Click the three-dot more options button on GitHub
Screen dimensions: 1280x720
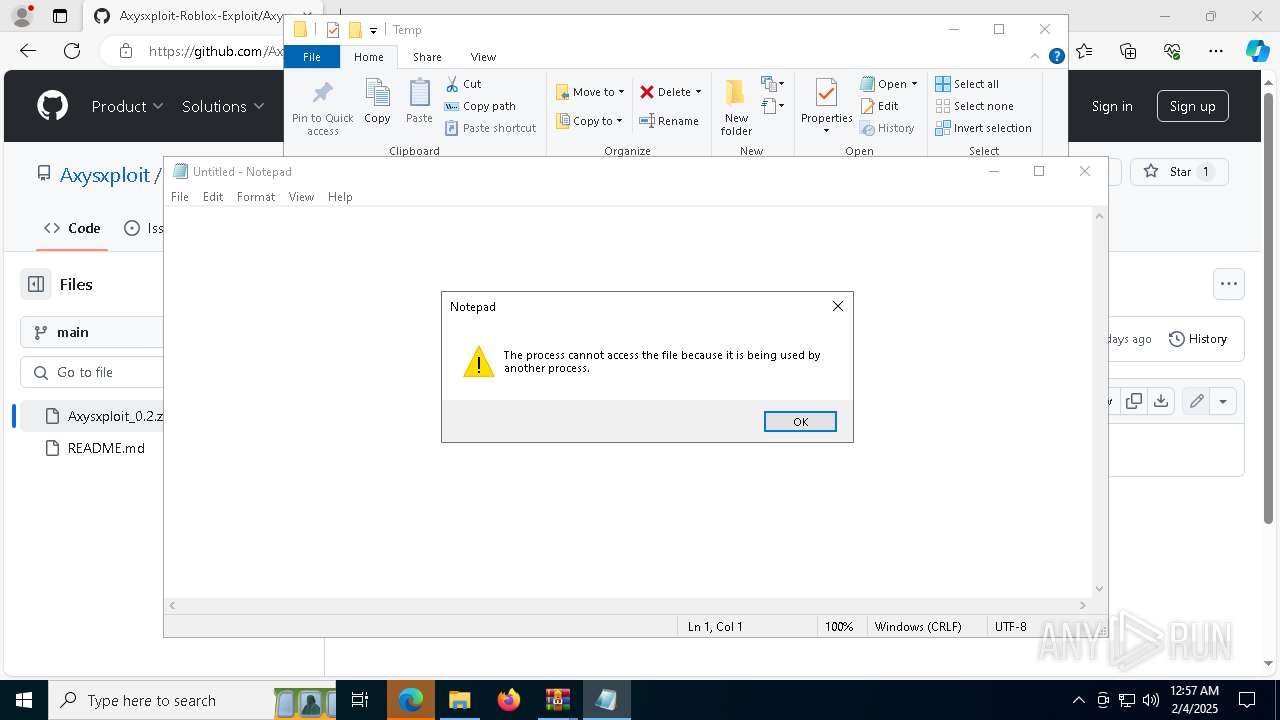1229,284
